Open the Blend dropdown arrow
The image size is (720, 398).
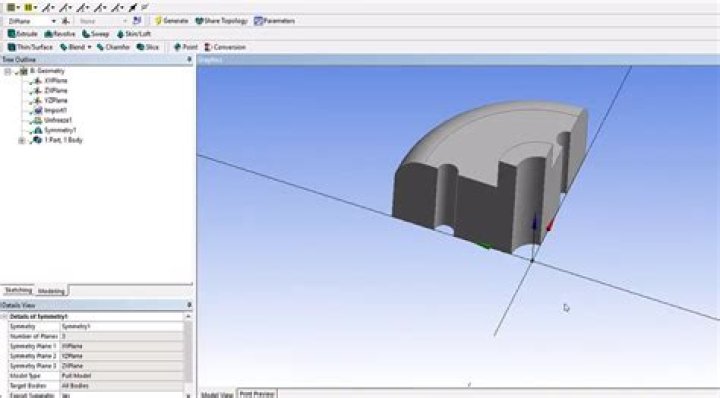90,47
